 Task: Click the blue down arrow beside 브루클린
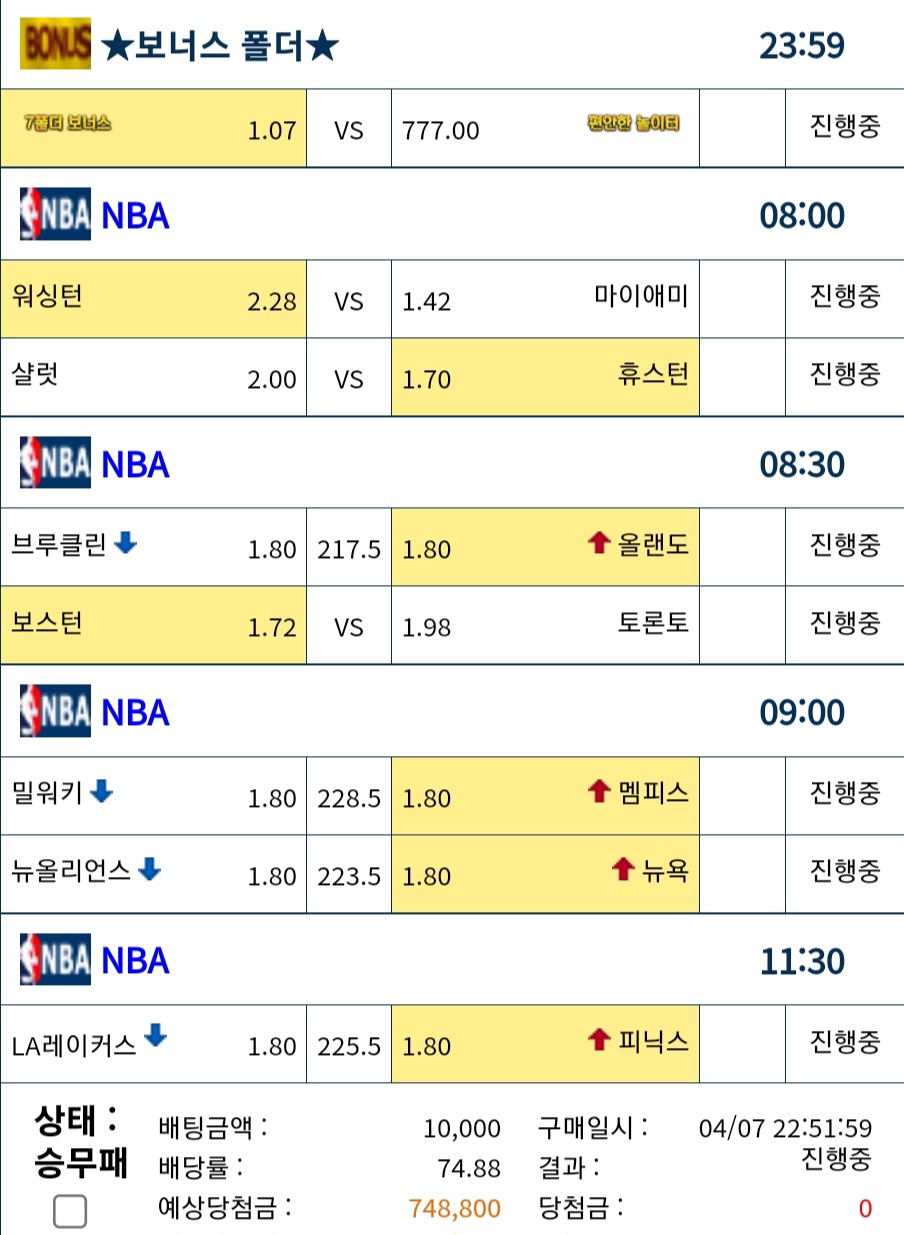pyautogui.click(x=126, y=543)
